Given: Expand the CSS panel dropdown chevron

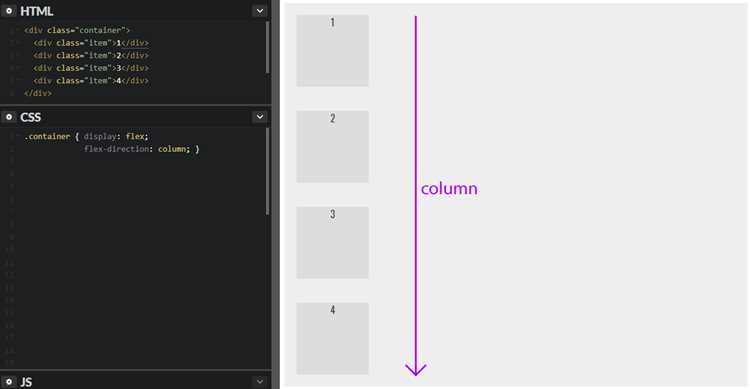Looking at the screenshot, I should coord(260,117).
